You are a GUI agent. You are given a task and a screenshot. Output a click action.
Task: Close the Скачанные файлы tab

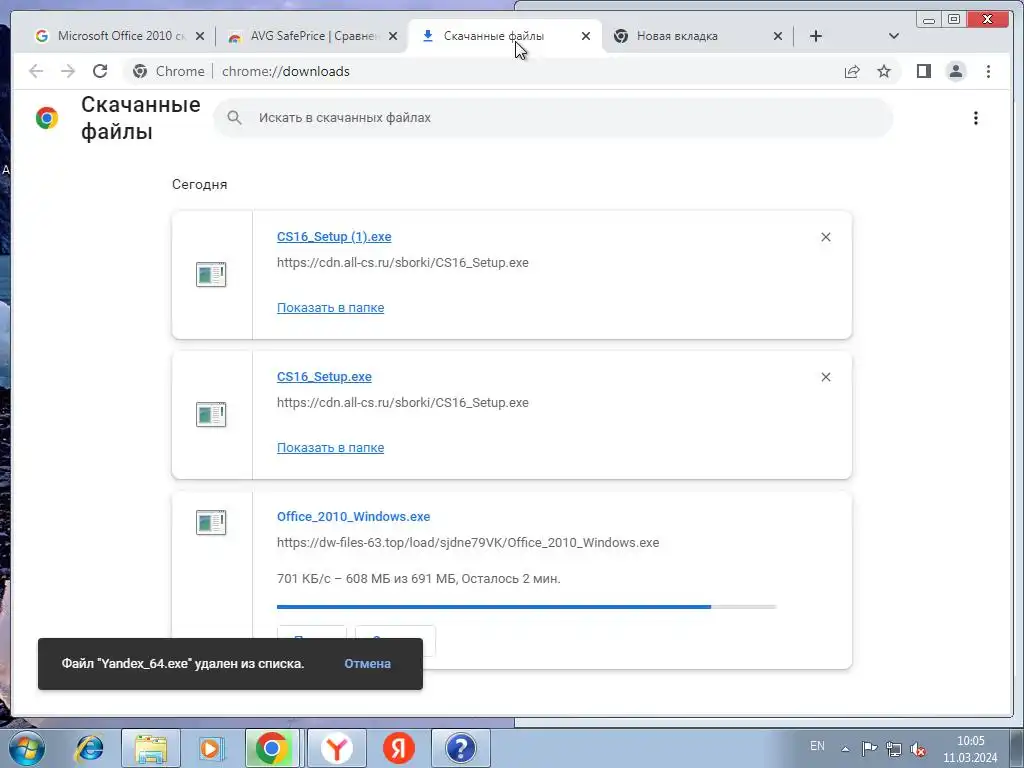tap(586, 37)
